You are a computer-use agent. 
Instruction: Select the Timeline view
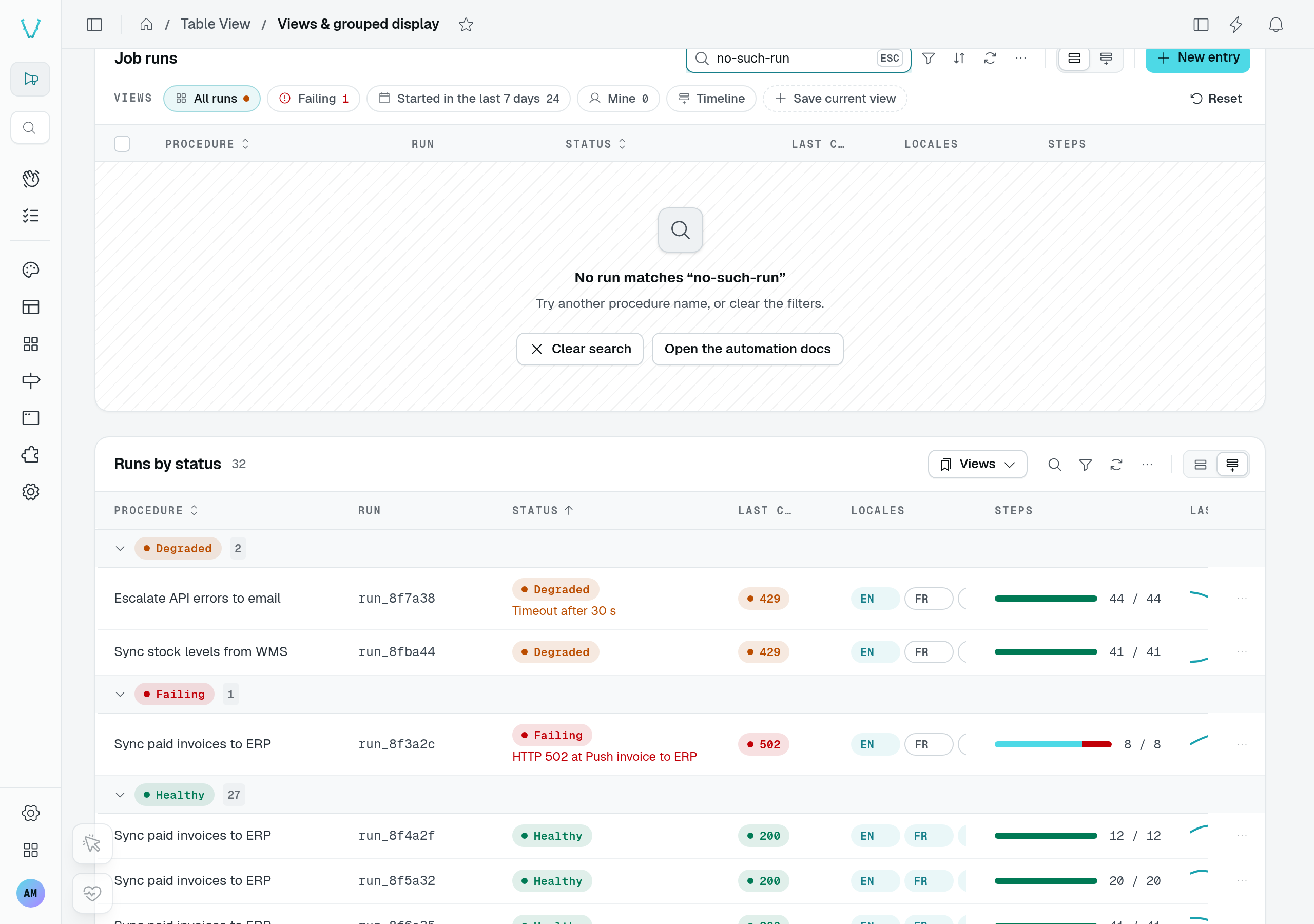[x=711, y=99]
